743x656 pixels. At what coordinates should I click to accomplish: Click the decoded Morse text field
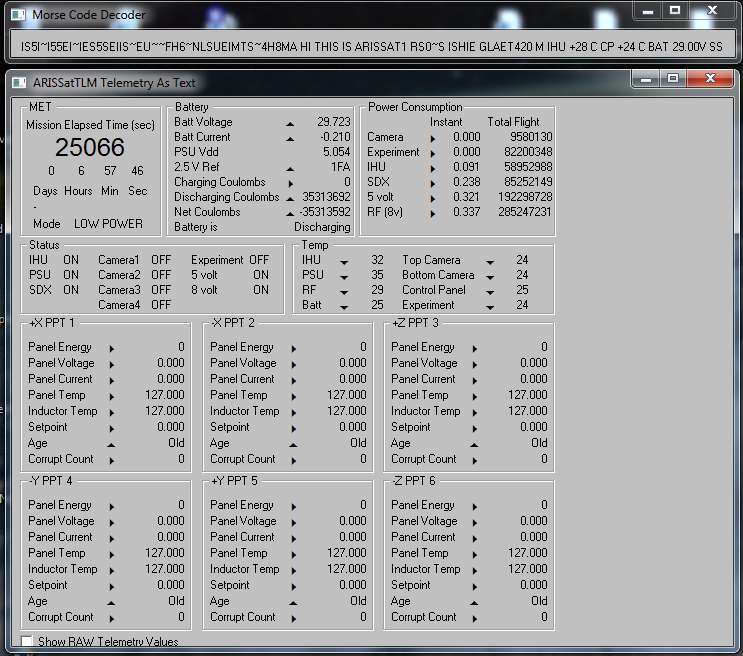372,46
